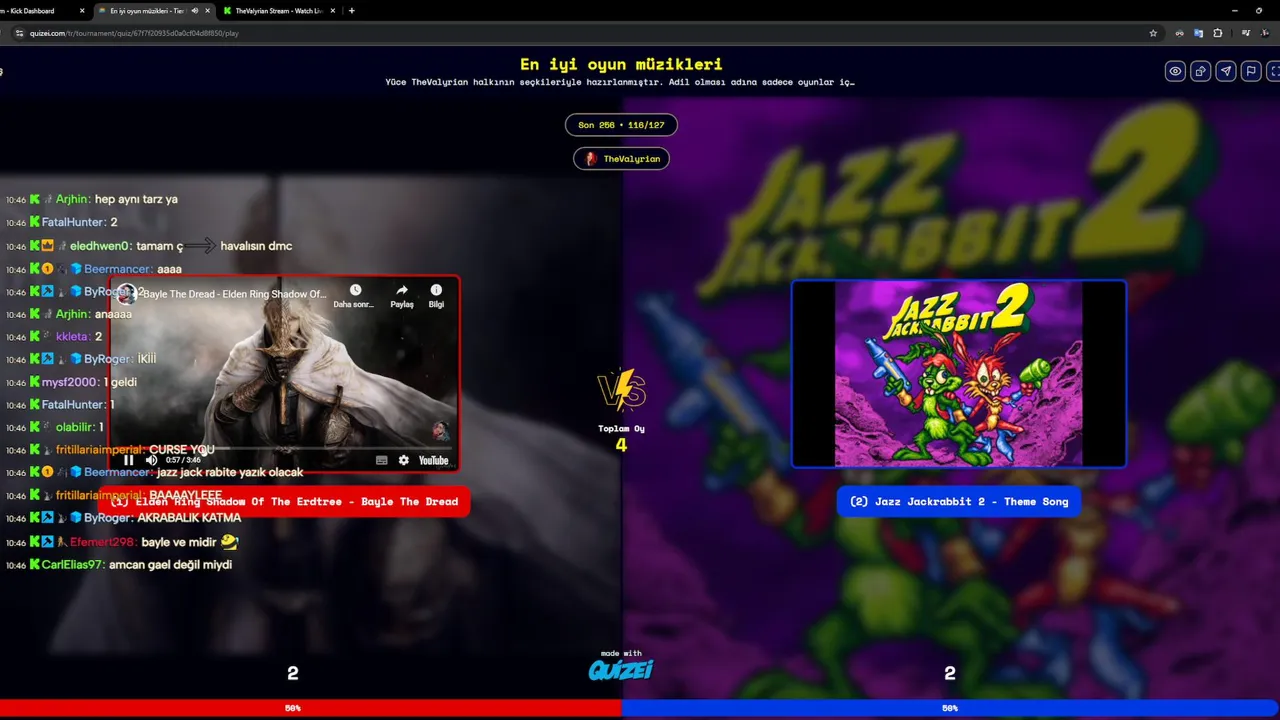Click the site info icon in address bar
Screen dimensions: 1280x720
(19, 33)
